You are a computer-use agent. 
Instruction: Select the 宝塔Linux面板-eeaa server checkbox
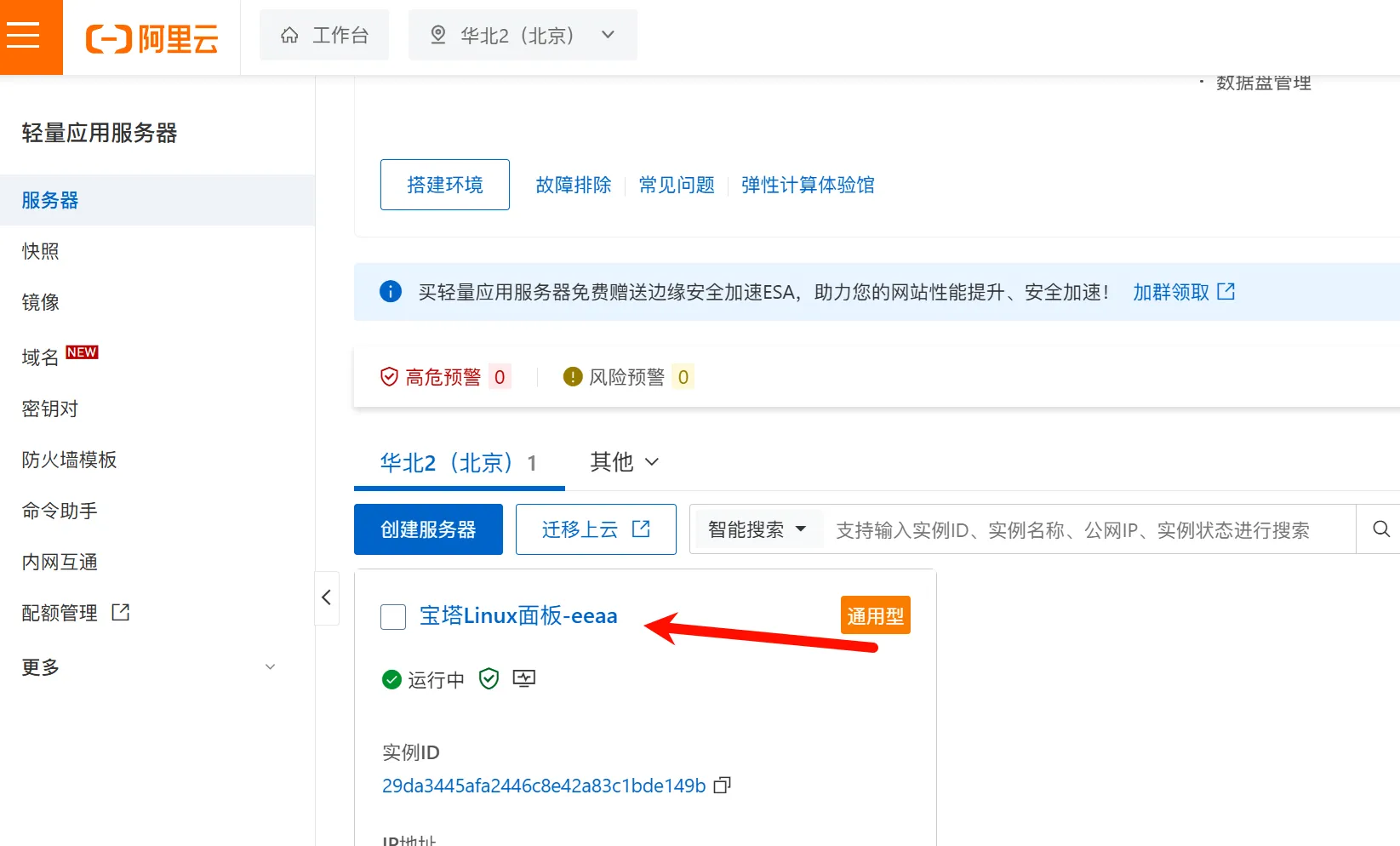click(x=393, y=617)
